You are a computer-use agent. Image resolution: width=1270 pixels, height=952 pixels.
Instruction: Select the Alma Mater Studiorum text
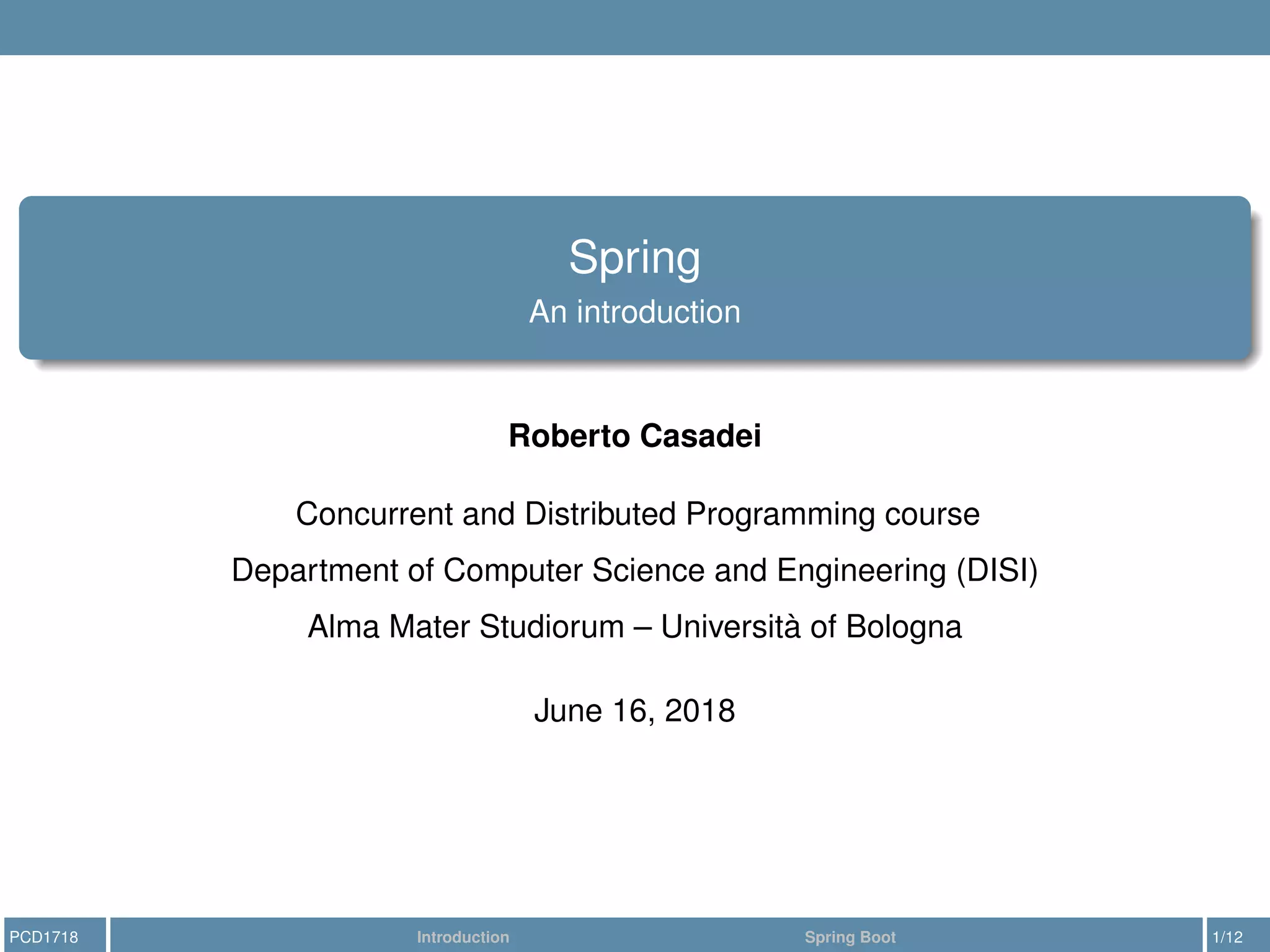click(466, 626)
